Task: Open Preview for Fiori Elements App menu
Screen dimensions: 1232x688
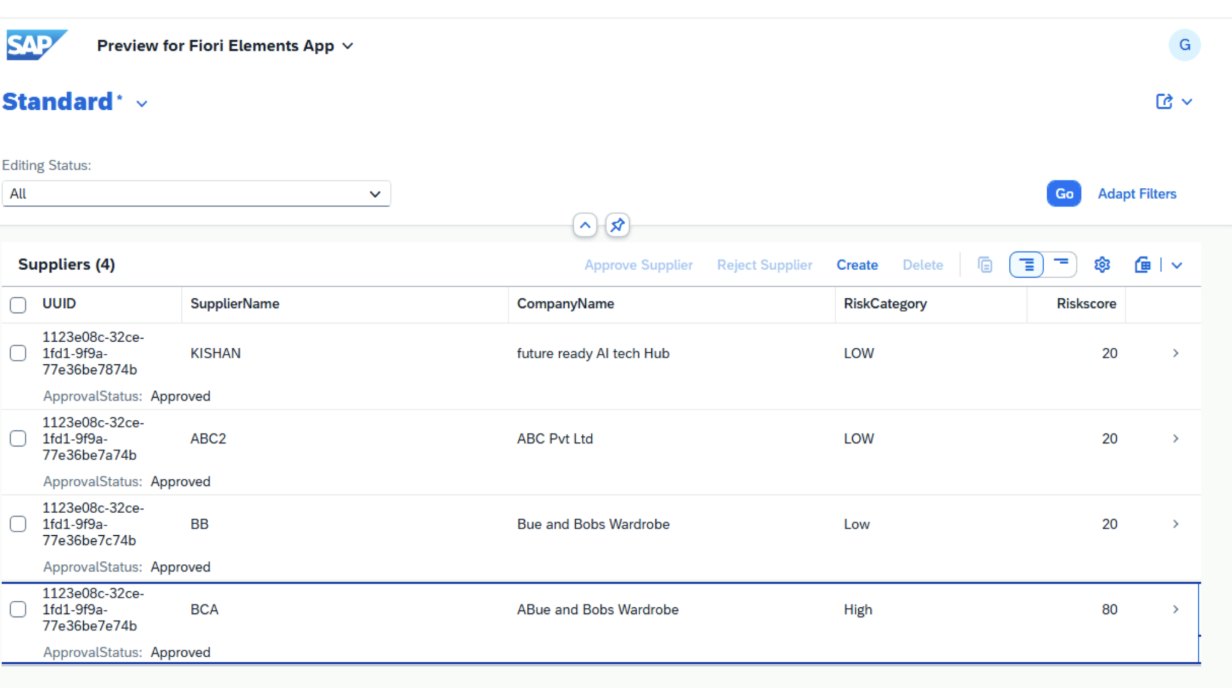Action: 225,46
